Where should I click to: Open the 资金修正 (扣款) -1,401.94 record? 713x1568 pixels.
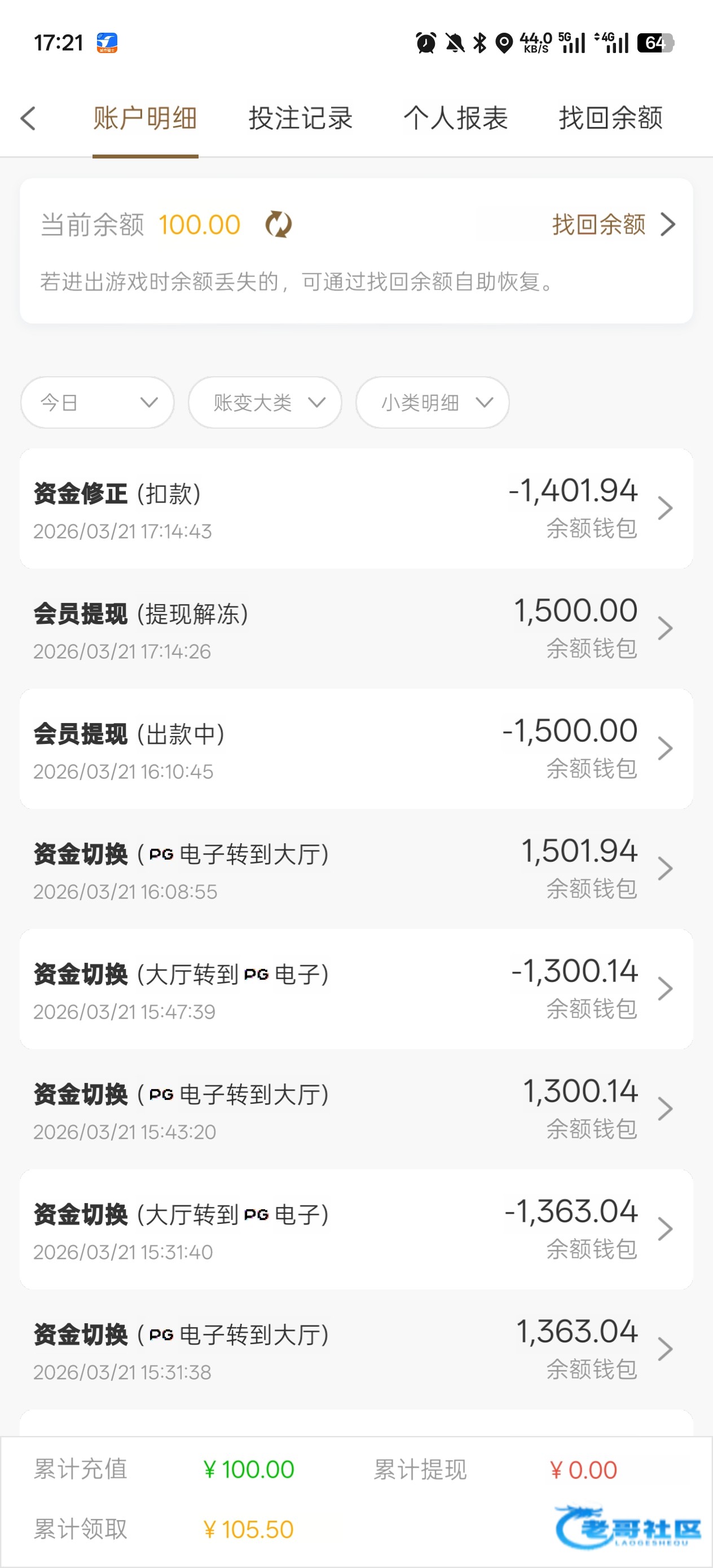click(356, 509)
